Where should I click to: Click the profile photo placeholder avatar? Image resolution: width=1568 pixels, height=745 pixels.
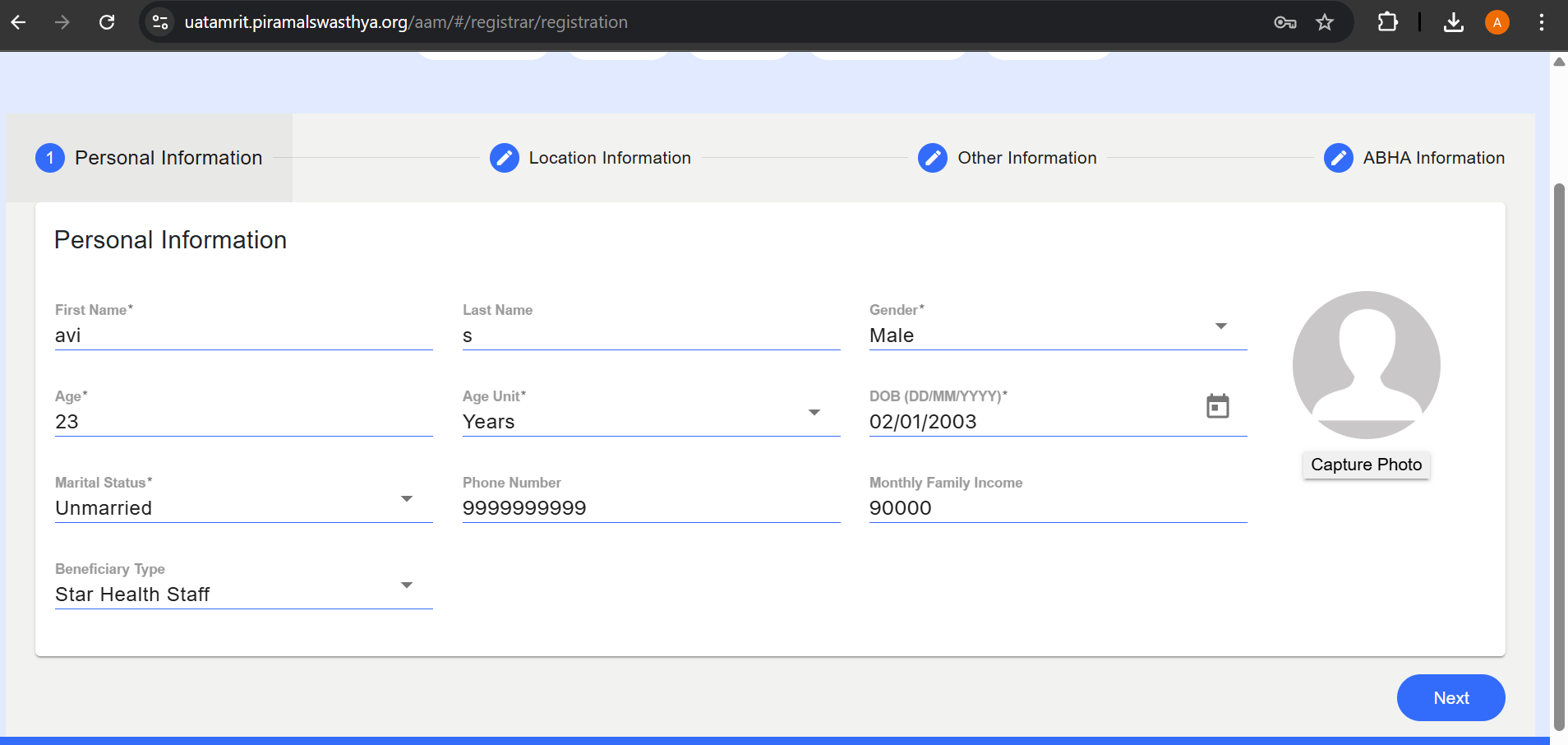click(1366, 365)
